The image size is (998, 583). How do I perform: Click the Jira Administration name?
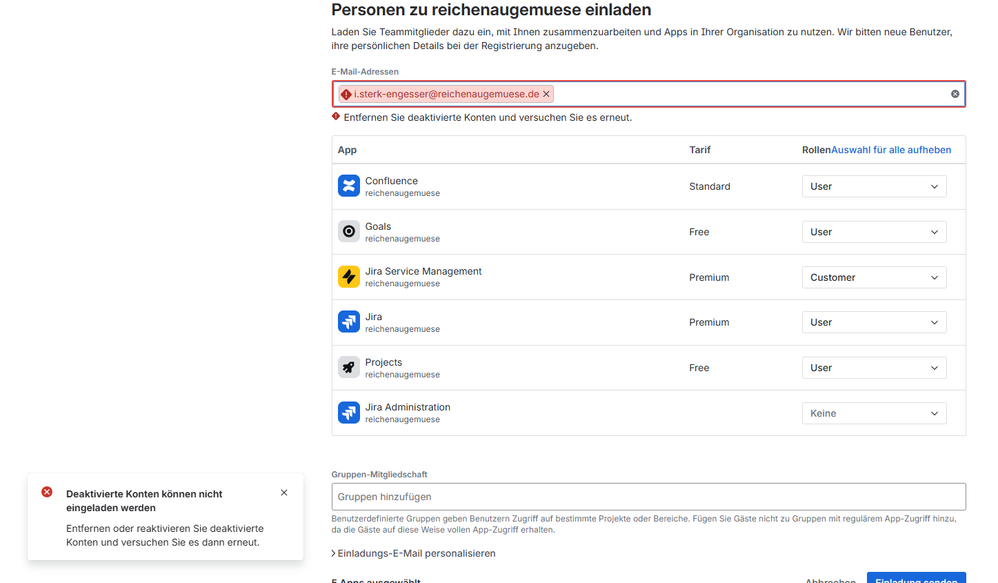tap(407, 407)
